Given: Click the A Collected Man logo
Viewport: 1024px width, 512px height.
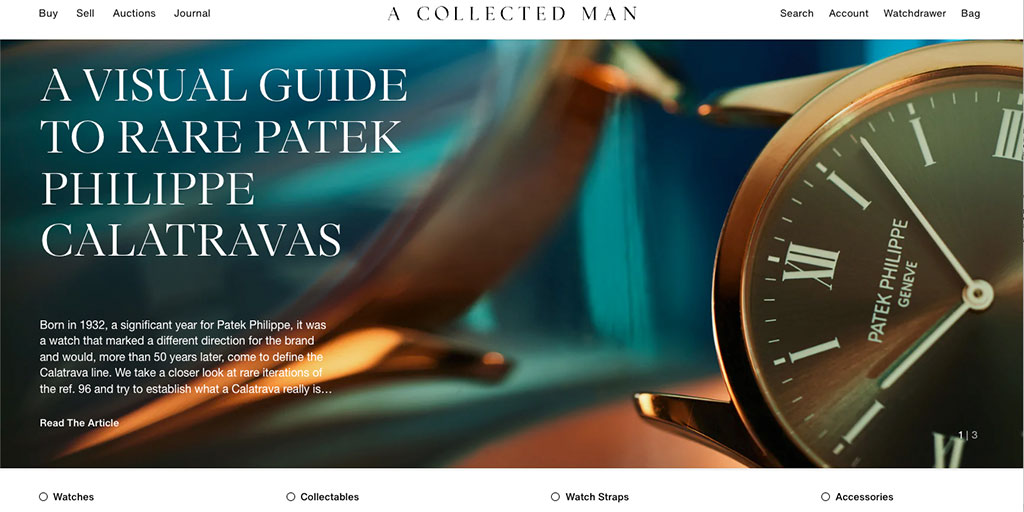Looking at the screenshot, I should tap(512, 14).
